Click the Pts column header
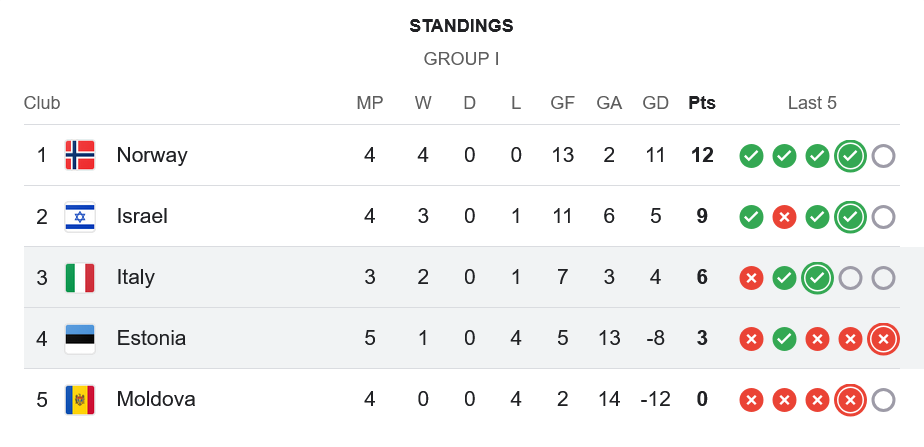This screenshot has width=924, height=447. point(702,103)
